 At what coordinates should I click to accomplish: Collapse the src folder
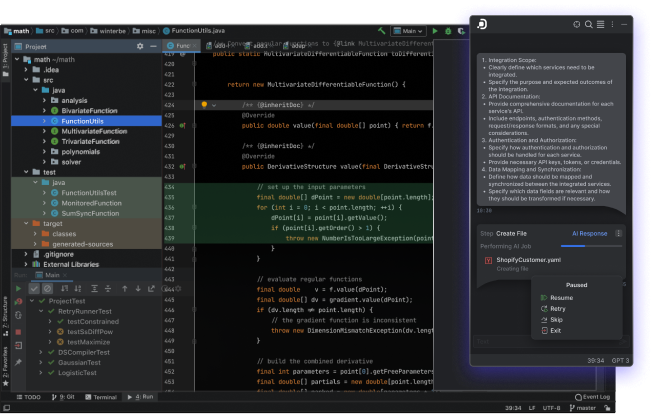[26, 80]
